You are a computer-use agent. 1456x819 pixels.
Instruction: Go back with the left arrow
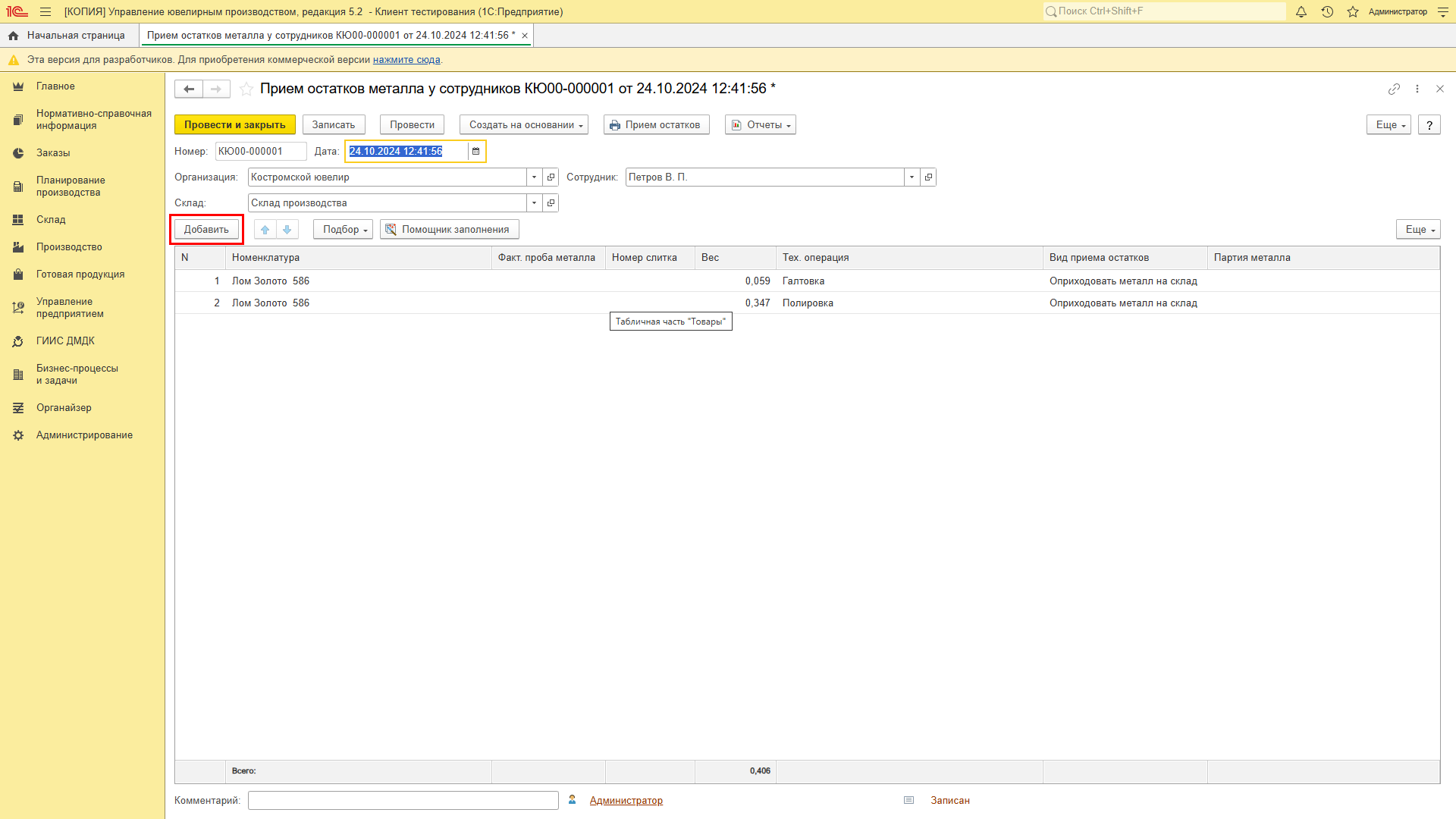pyautogui.click(x=189, y=89)
